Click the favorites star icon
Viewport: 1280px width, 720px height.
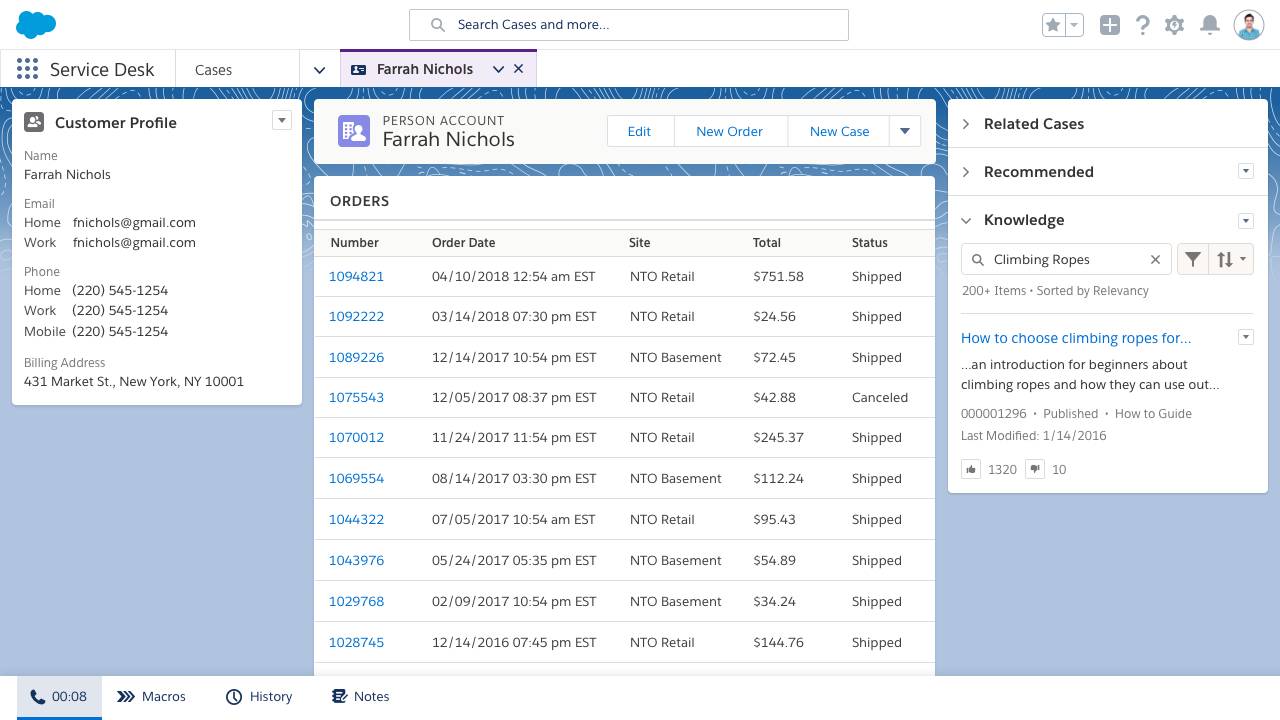point(1052,25)
